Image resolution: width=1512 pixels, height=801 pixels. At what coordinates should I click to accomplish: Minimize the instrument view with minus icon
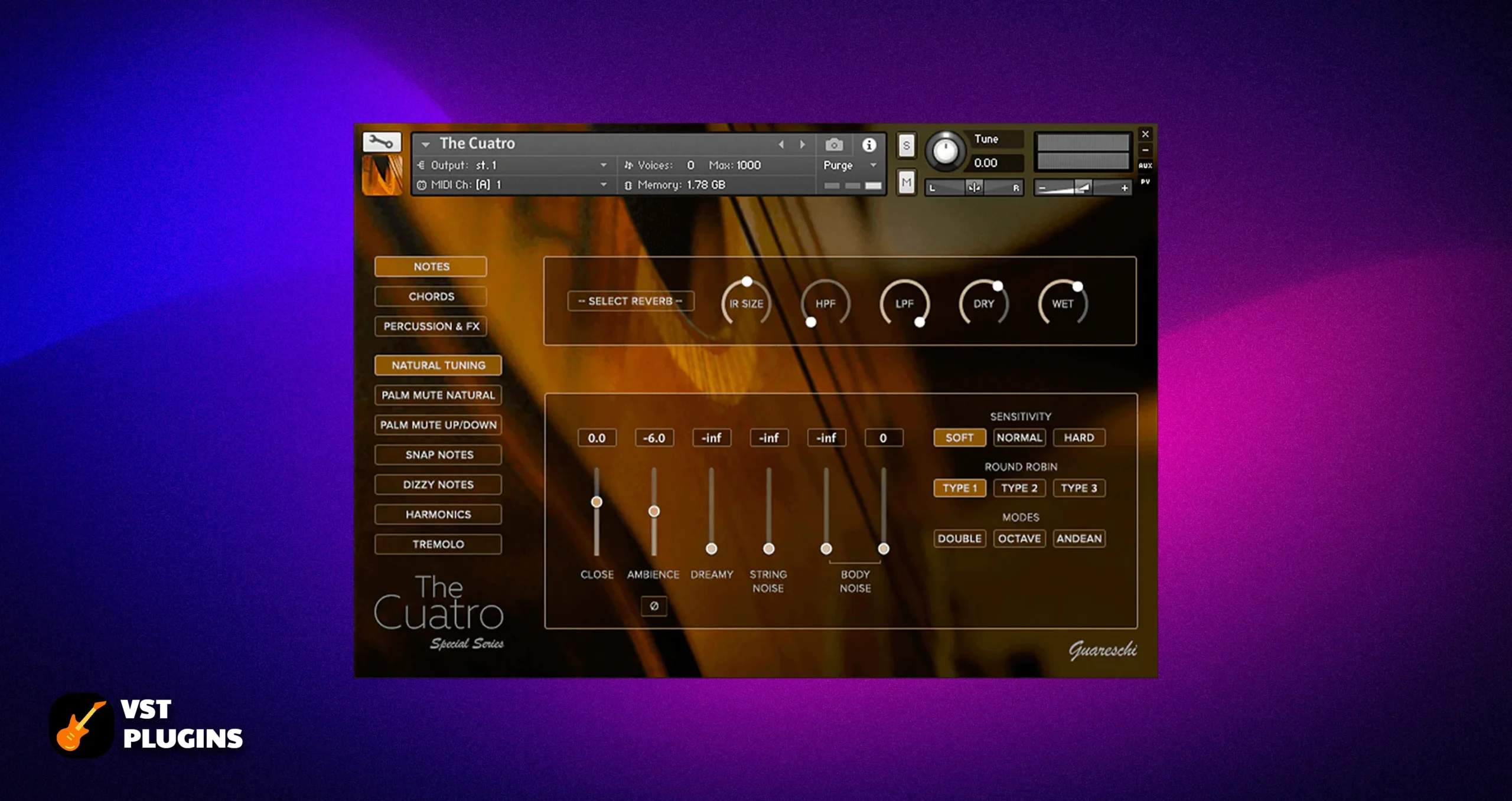1145,150
